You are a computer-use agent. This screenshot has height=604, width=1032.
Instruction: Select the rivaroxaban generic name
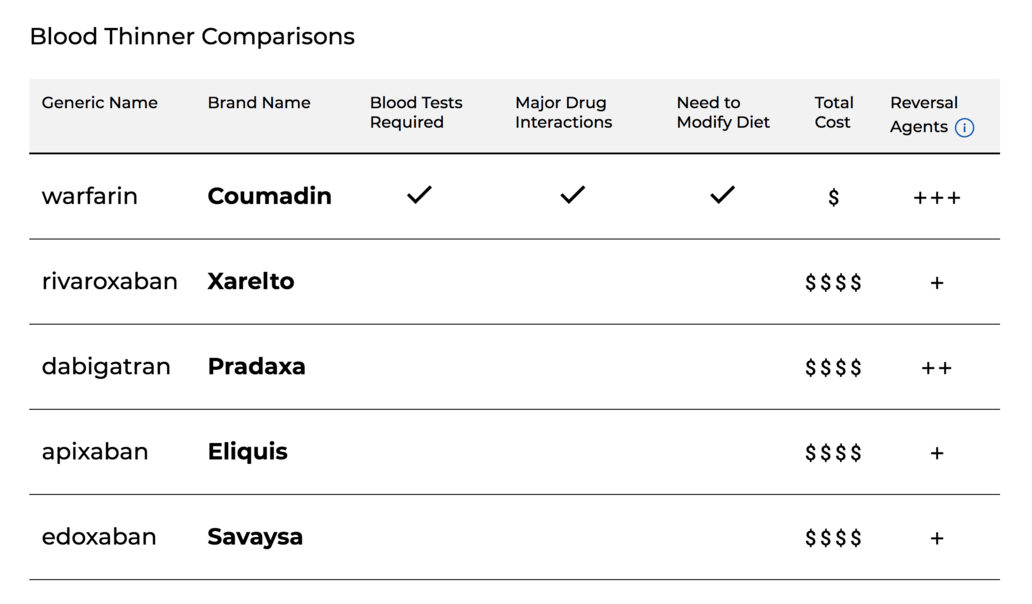109,281
